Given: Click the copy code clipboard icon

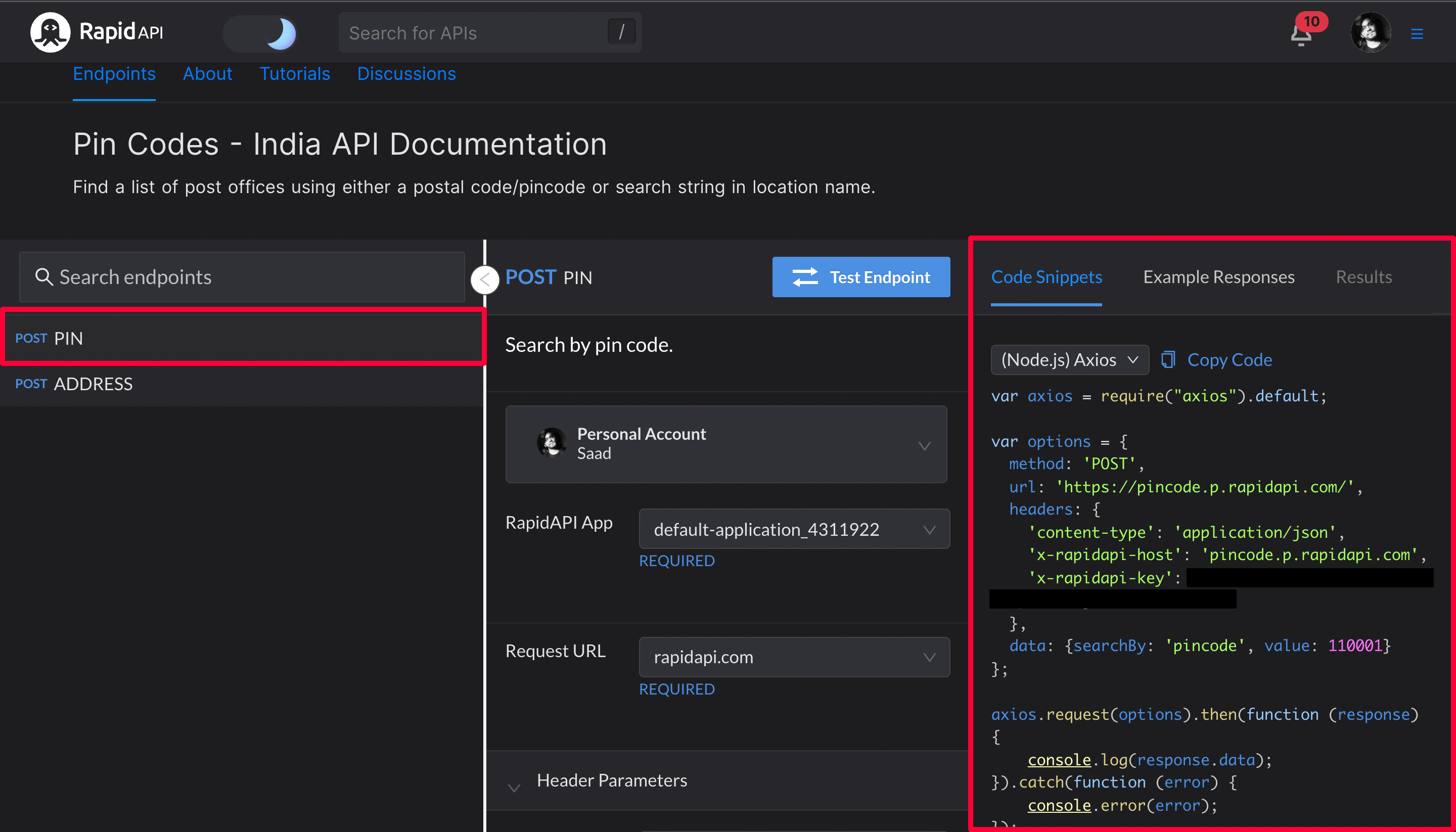Looking at the screenshot, I should (x=1168, y=359).
